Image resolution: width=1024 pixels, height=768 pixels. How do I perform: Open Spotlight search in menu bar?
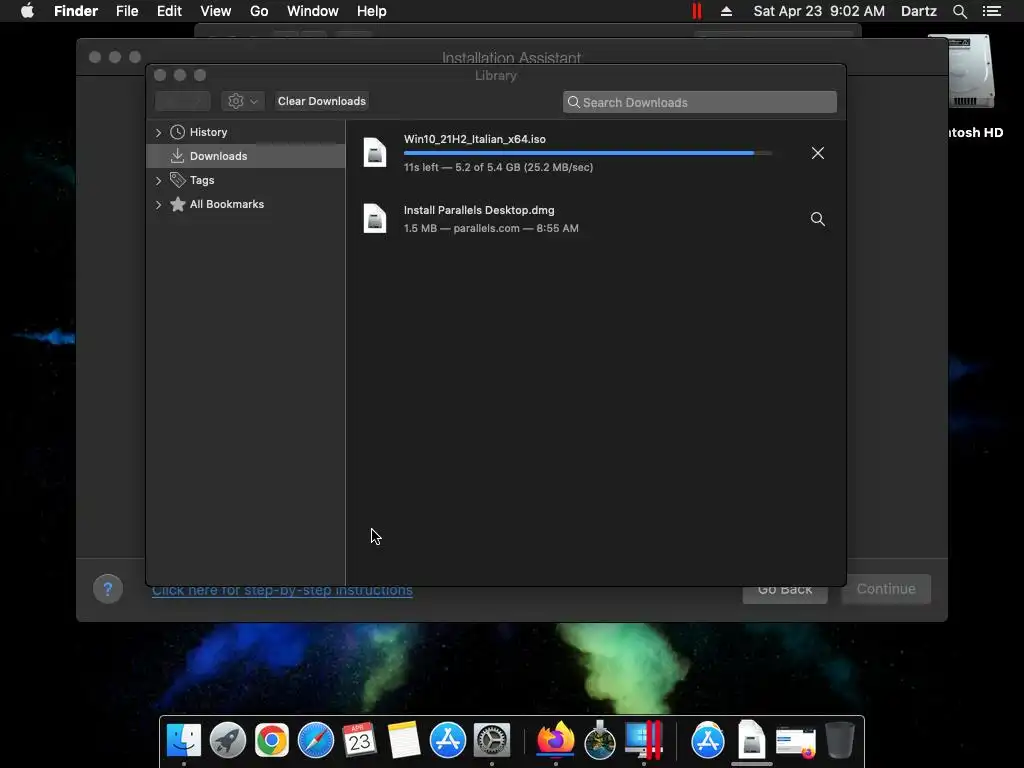pos(959,11)
